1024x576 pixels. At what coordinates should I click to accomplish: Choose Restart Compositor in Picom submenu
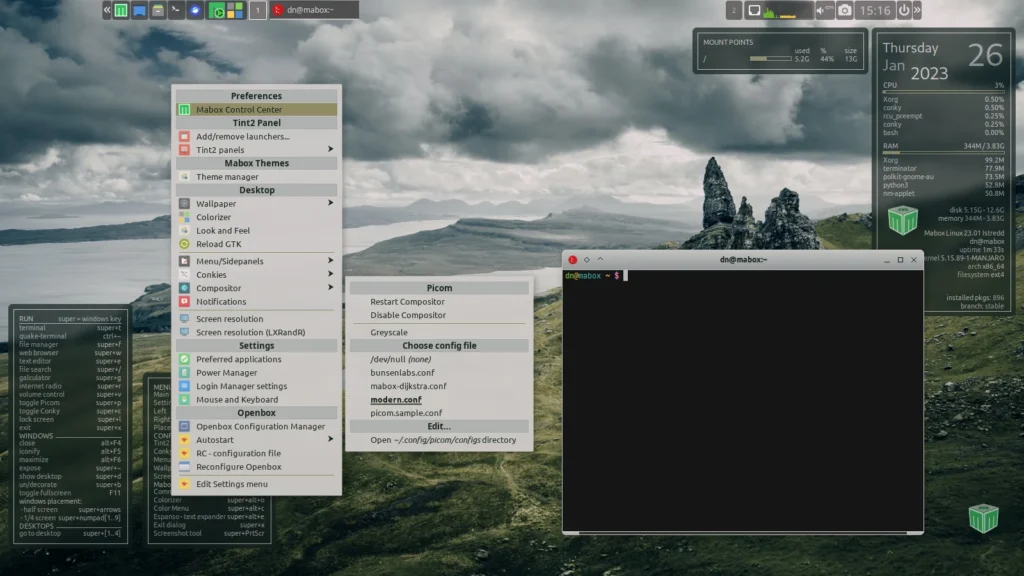pyautogui.click(x=439, y=302)
